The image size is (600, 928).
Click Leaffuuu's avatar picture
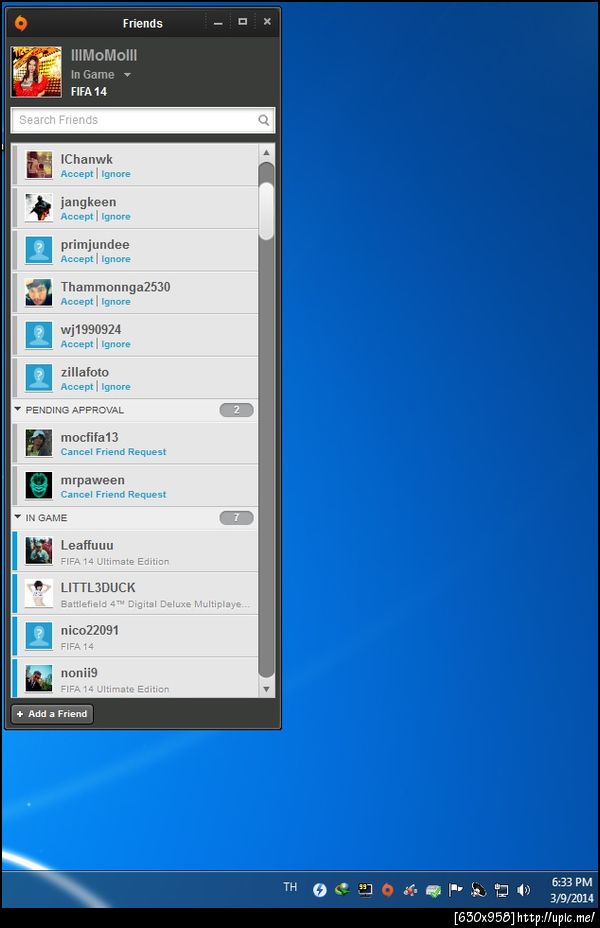tap(38, 550)
